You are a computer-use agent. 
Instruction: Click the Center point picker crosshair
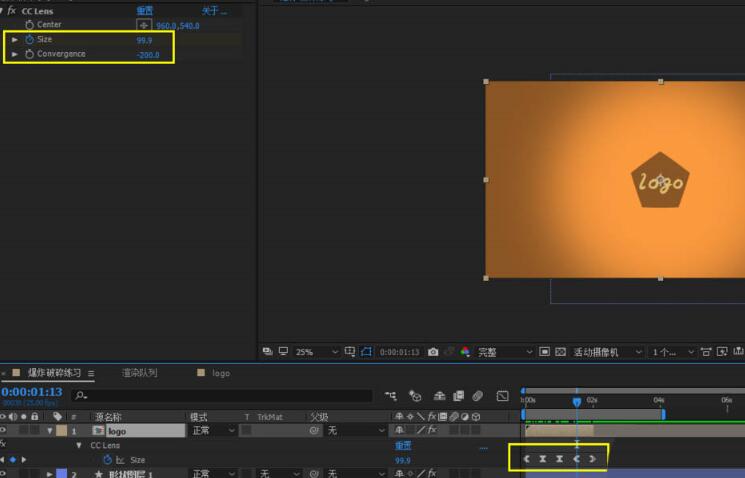[144, 25]
